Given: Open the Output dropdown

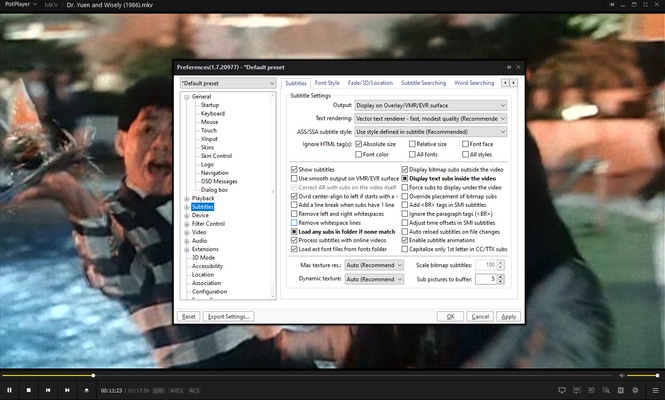Looking at the screenshot, I should [430, 105].
